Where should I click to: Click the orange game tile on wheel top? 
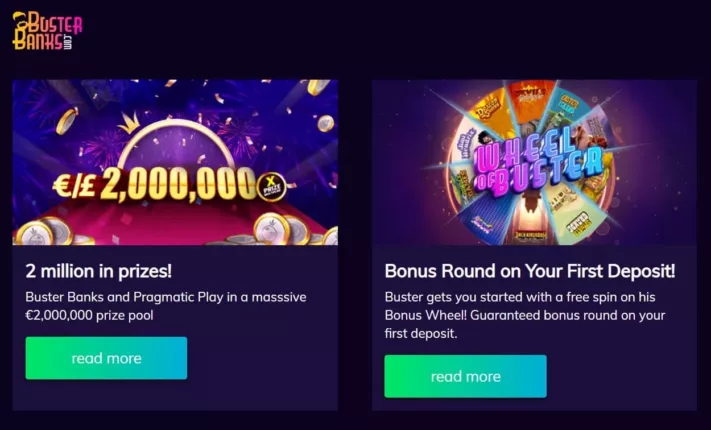tap(530, 101)
